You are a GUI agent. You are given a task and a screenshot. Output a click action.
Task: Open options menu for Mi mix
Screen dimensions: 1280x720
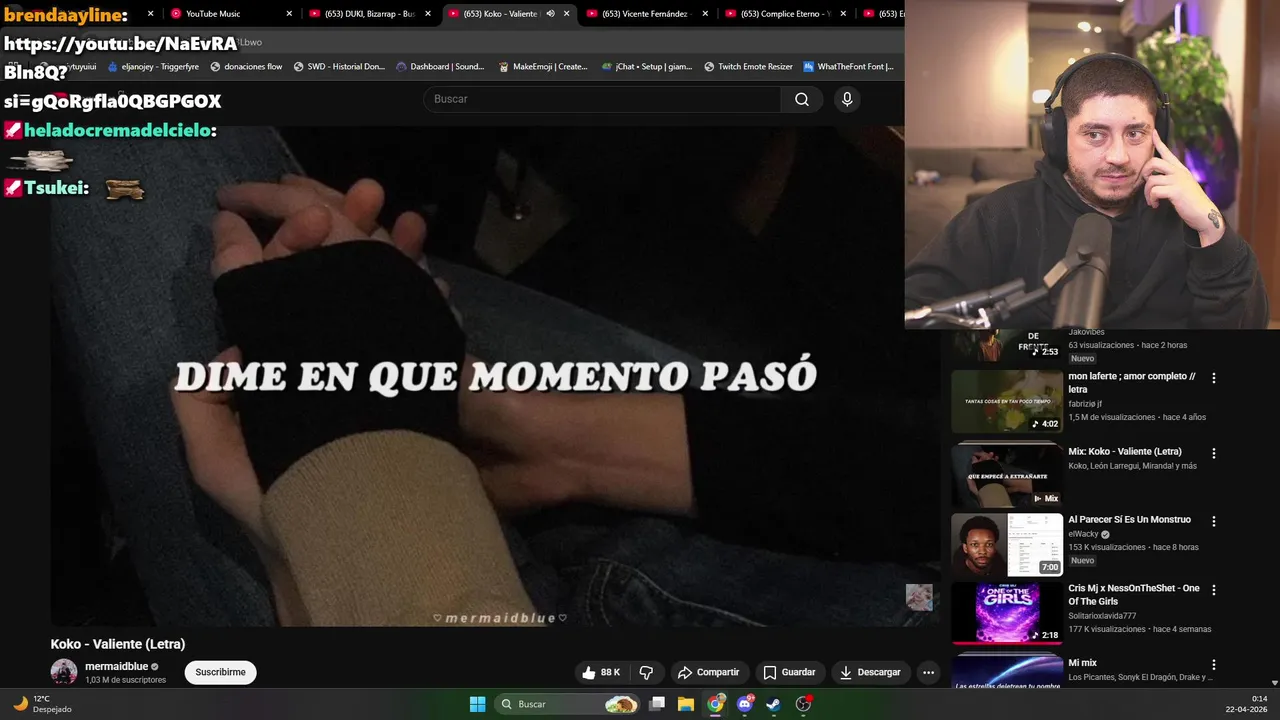pyautogui.click(x=1214, y=664)
